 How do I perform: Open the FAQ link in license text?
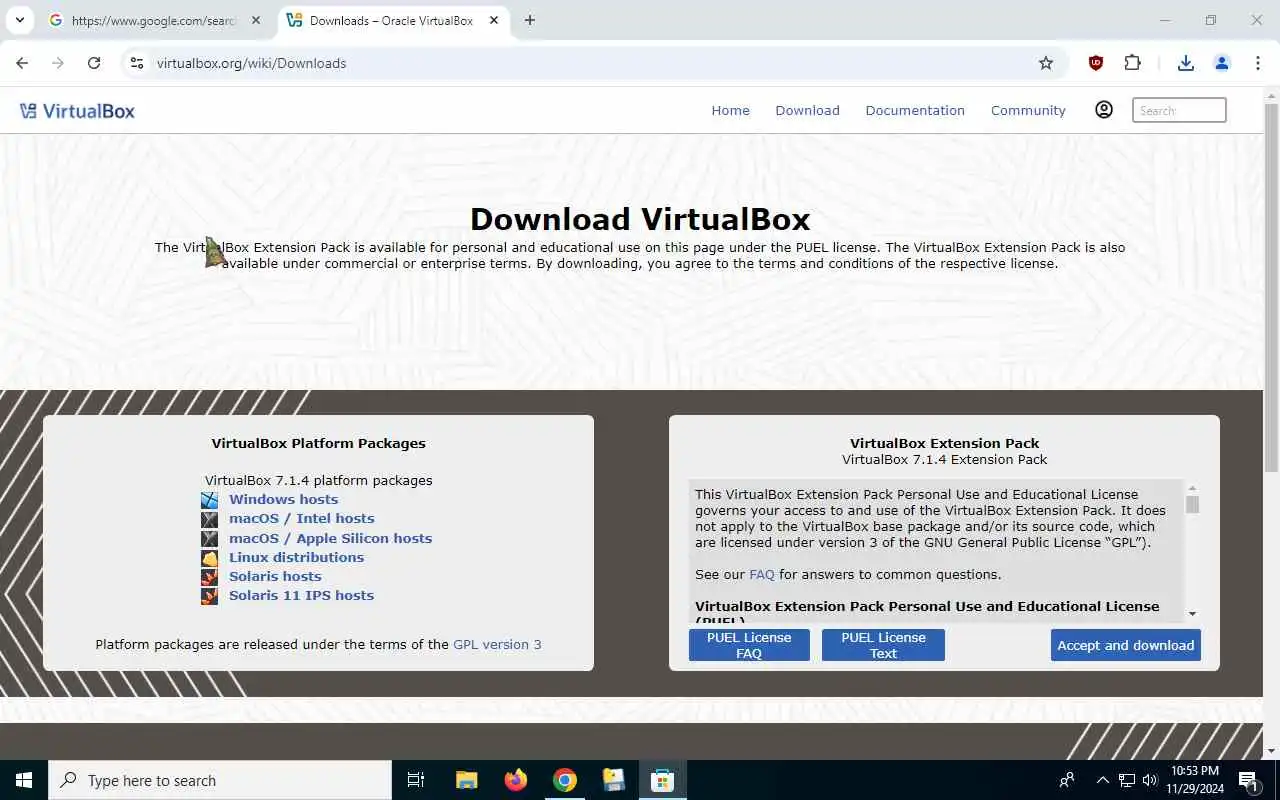pyautogui.click(x=762, y=575)
